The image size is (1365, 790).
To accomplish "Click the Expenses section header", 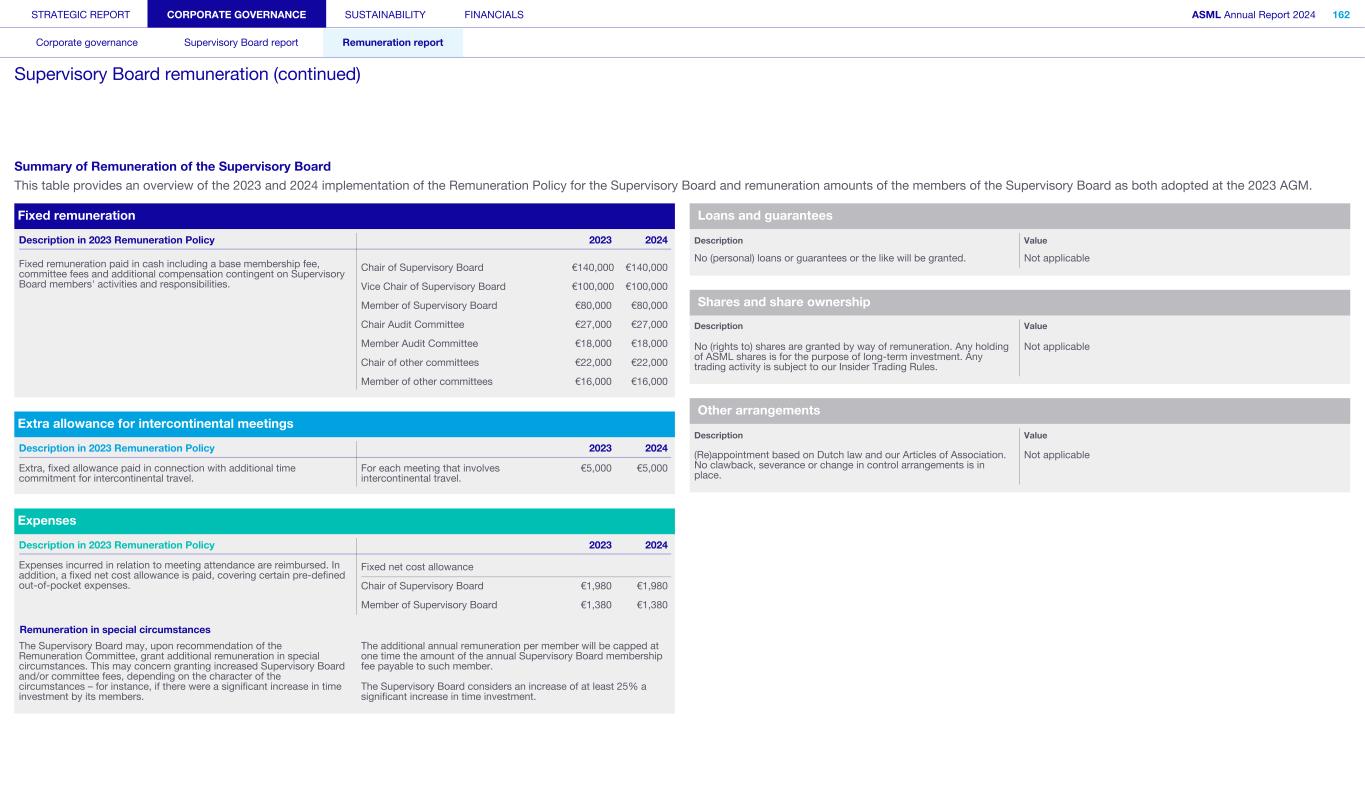I will (47, 521).
